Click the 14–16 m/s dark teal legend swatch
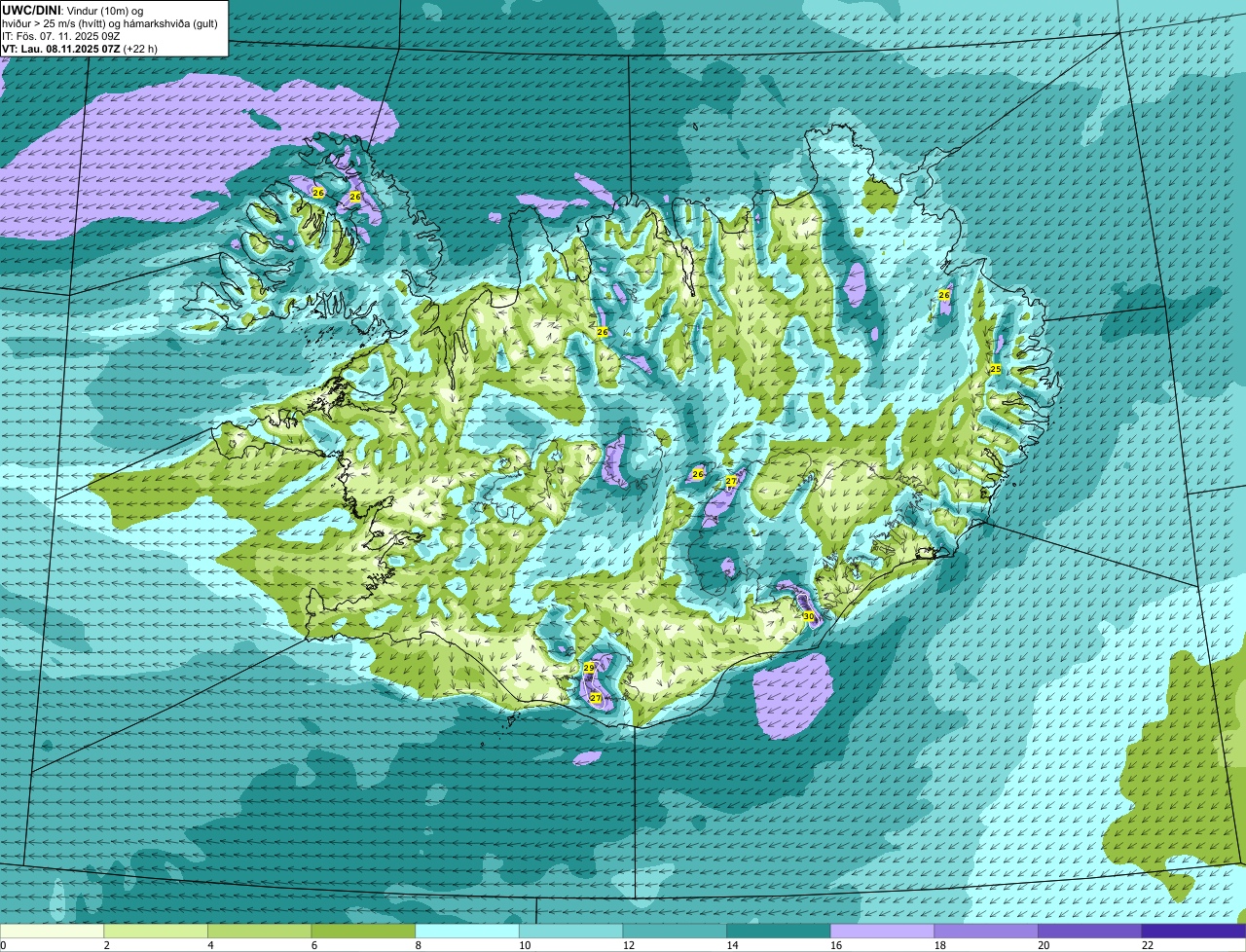The image size is (1246, 952). [x=778, y=931]
